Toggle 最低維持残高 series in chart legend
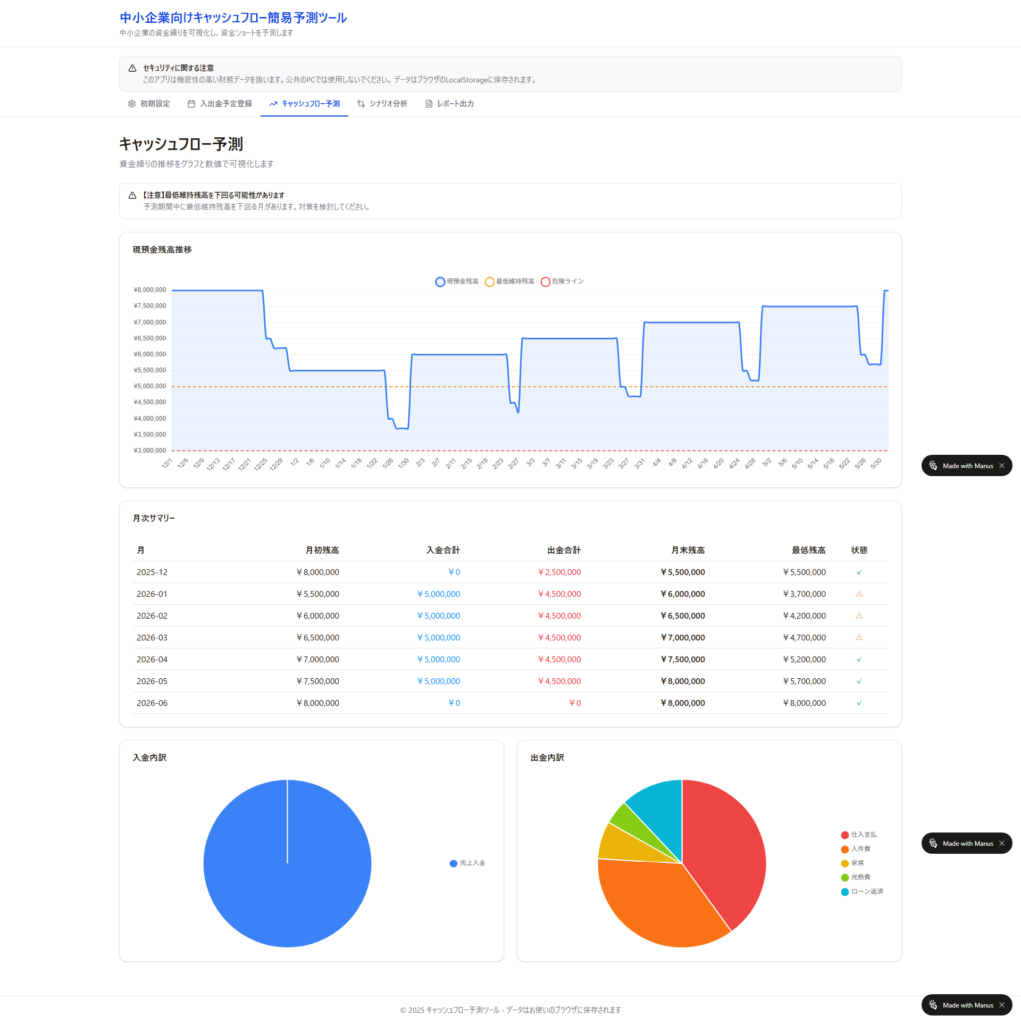This screenshot has width=1021, height=1024. pyautogui.click(x=509, y=282)
